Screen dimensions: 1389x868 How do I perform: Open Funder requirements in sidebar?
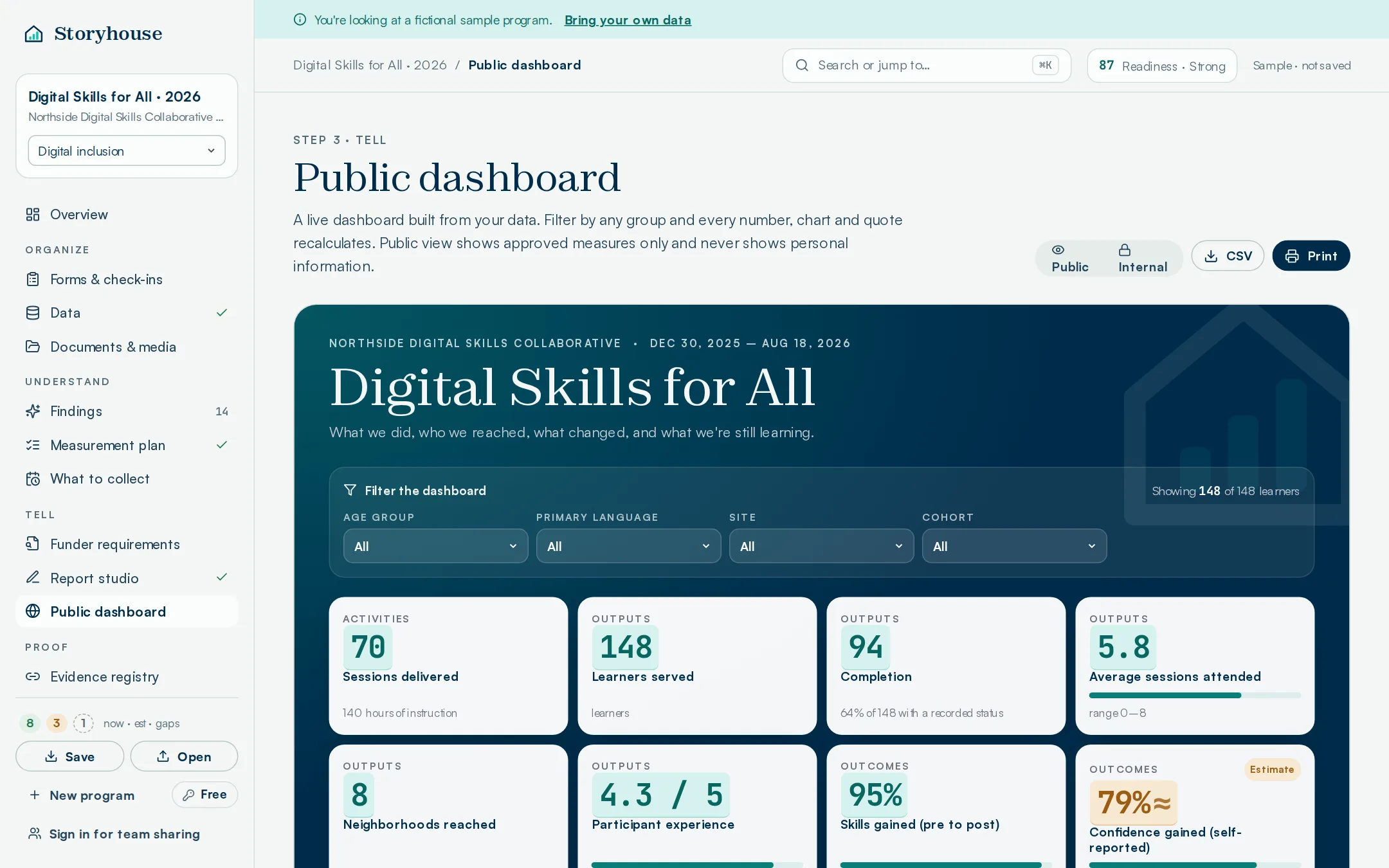tap(127, 544)
